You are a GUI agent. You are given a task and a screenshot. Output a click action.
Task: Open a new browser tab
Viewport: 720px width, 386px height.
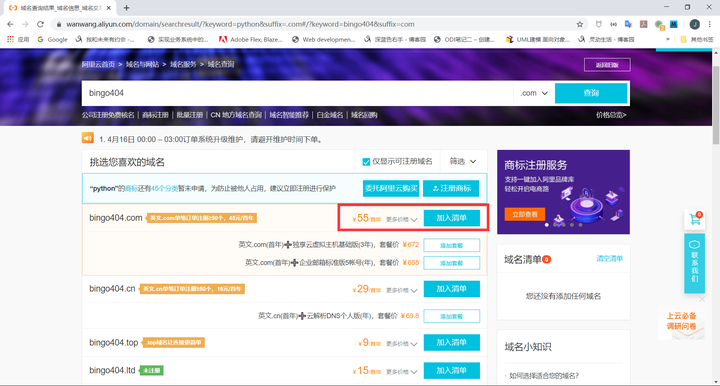(x=126, y=8)
